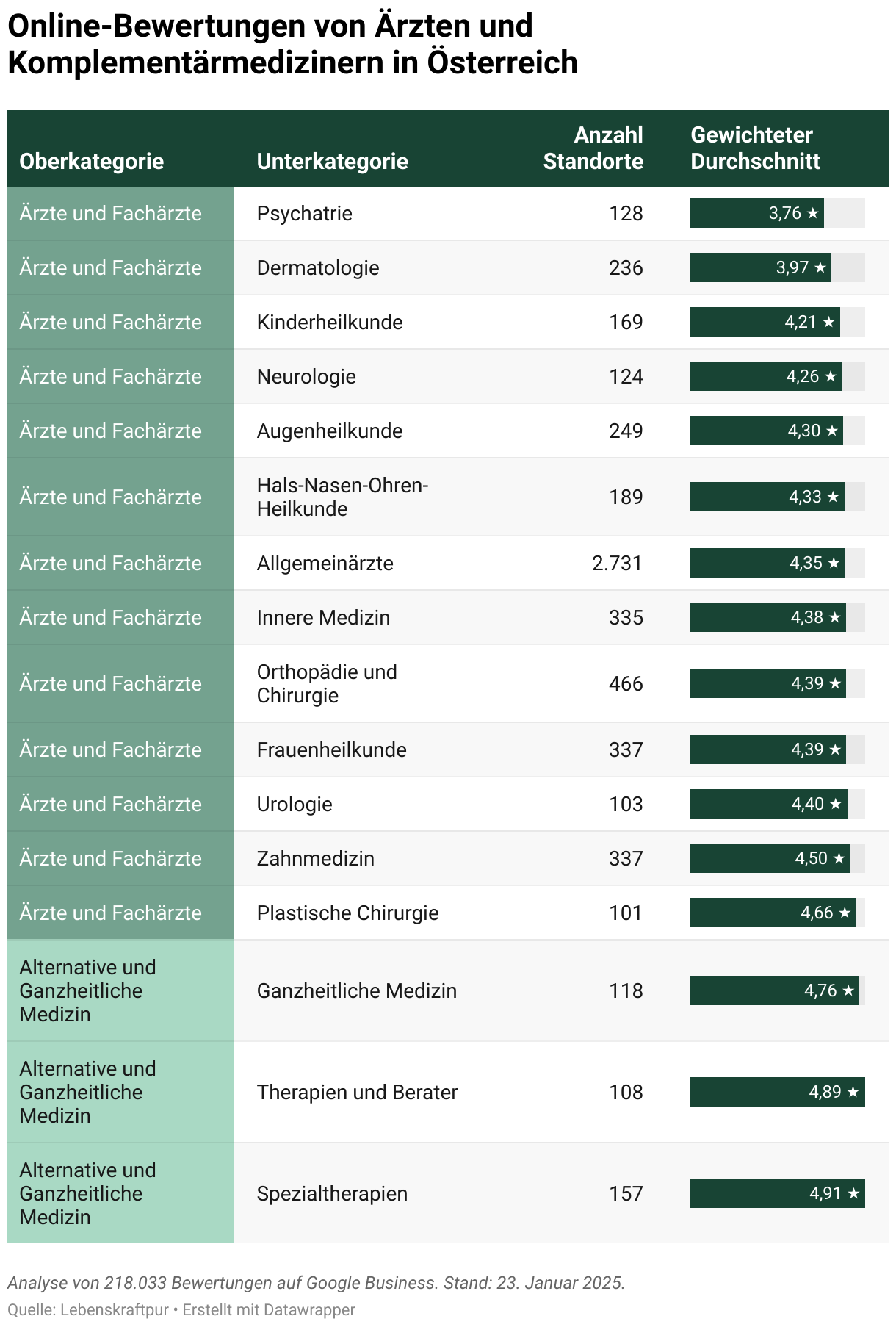
Task: Click the Spezialtherapien subcategory cell
Action: point(332,1194)
